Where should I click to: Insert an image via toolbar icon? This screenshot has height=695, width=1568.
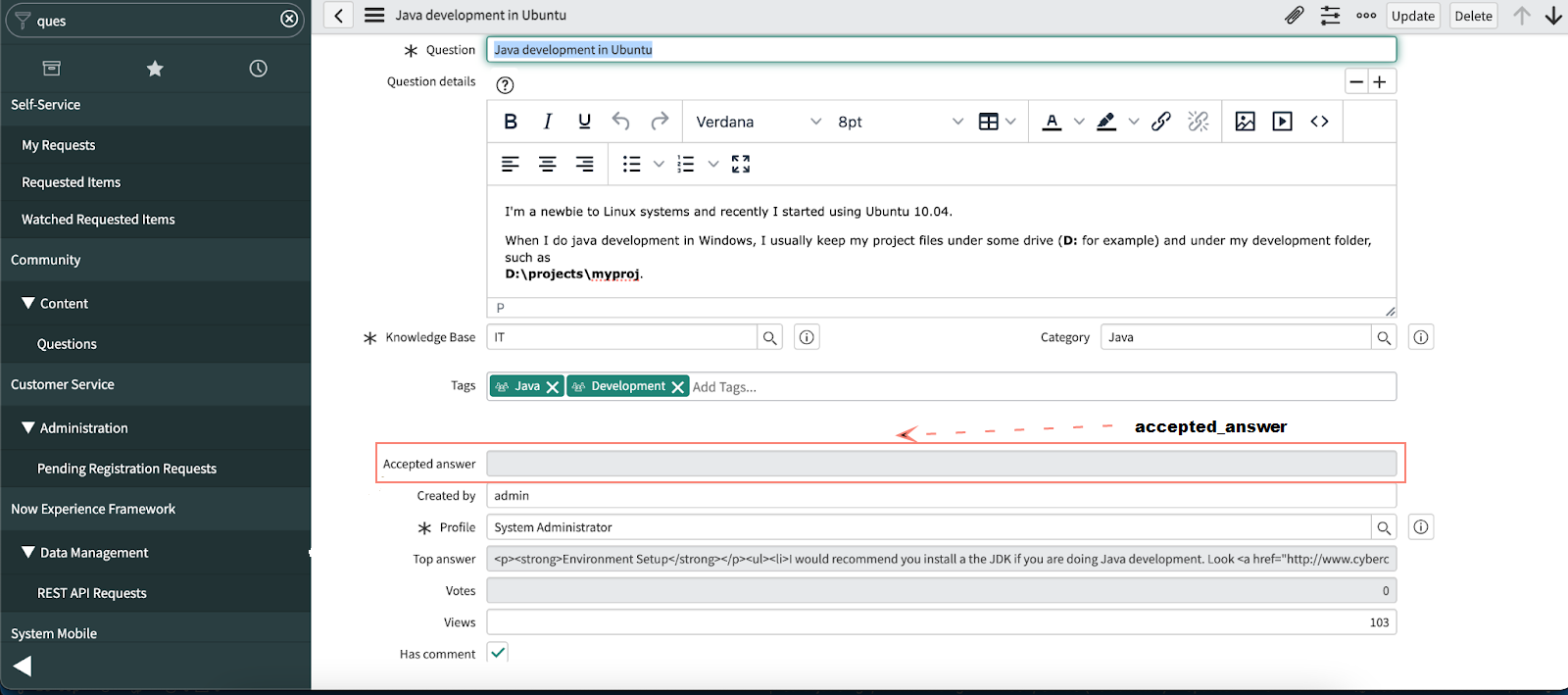(1245, 122)
